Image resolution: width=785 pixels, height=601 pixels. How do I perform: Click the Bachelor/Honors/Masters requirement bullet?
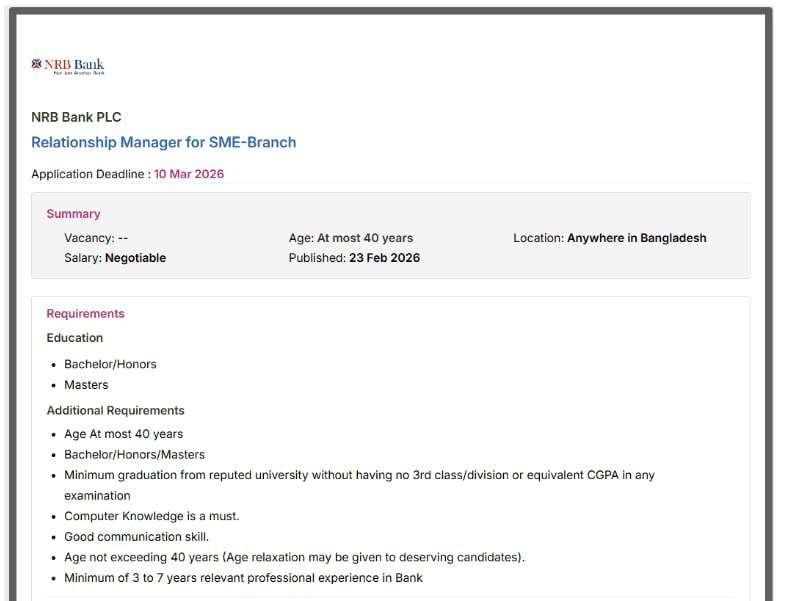tap(134, 455)
